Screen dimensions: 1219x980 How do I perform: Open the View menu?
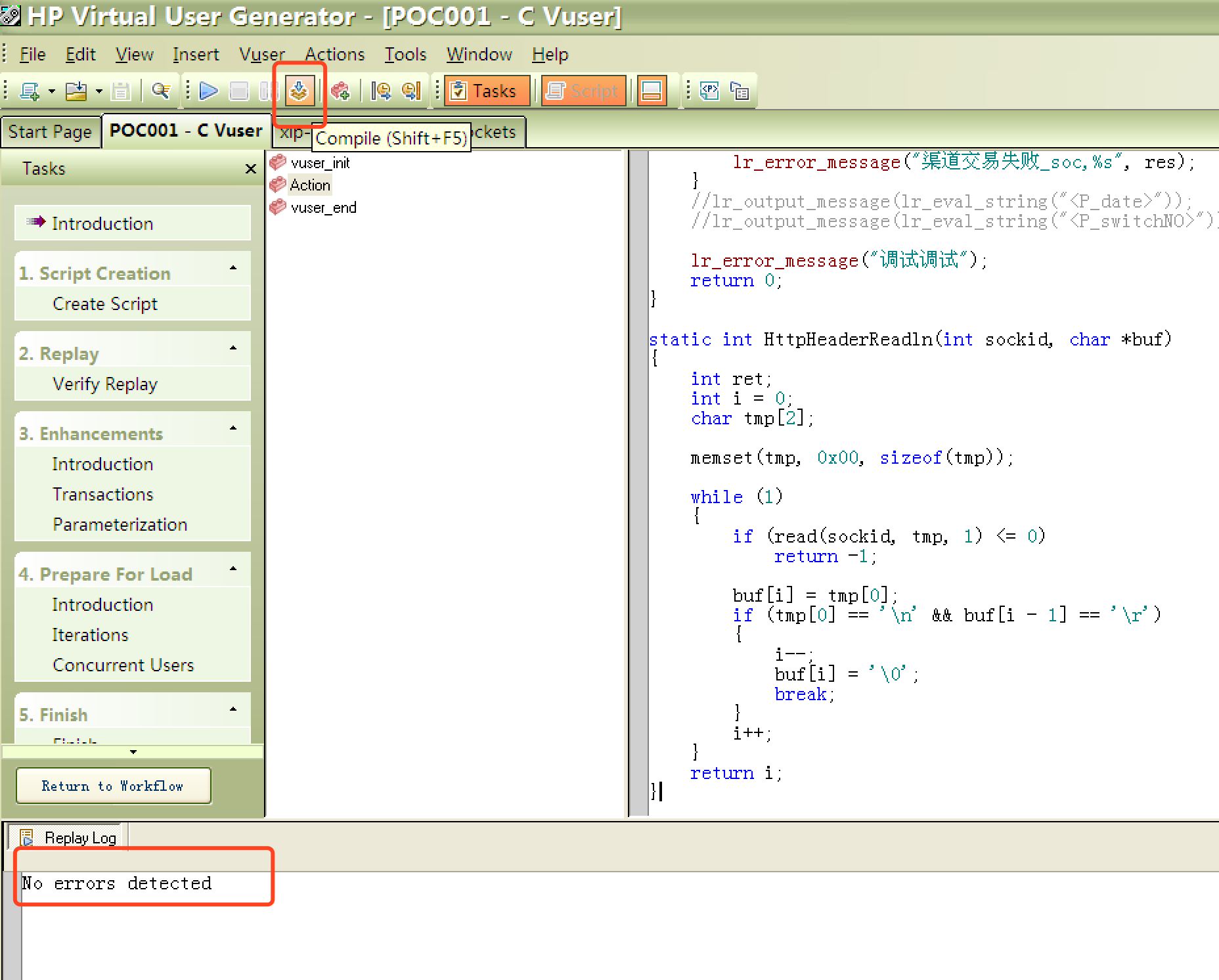point(135,55)
